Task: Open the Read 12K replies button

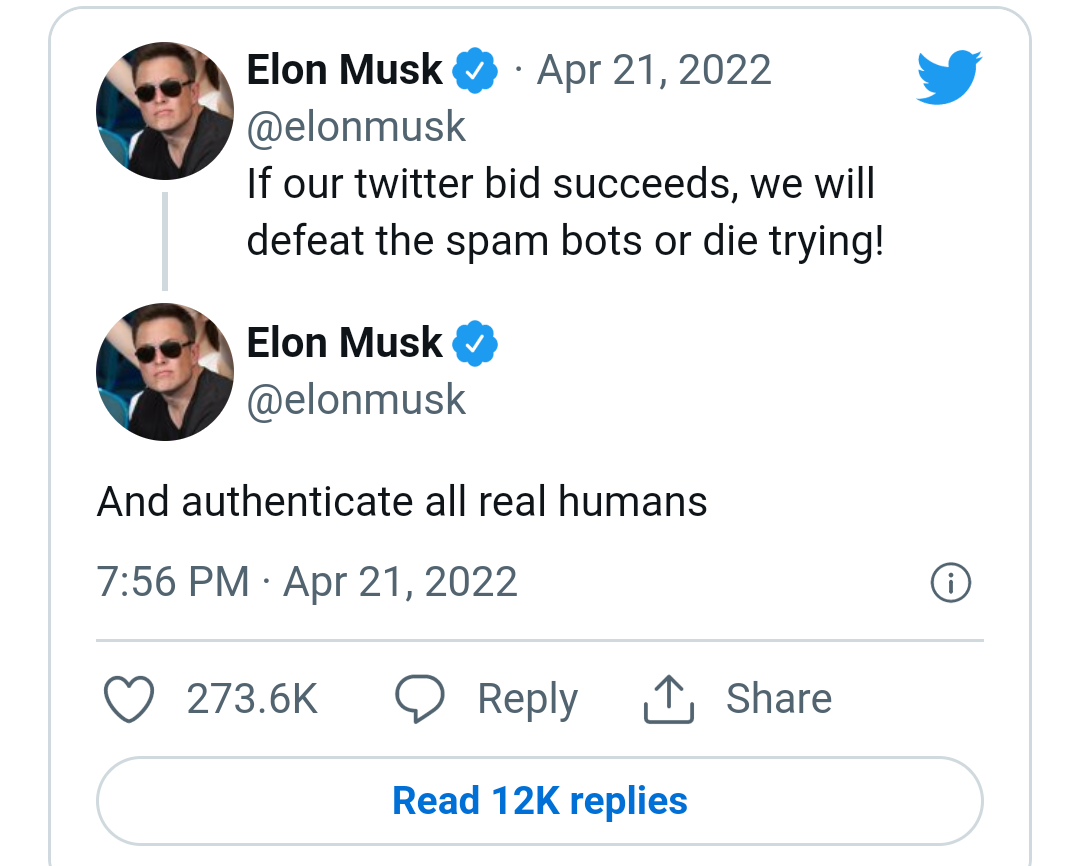Action: click(540, 800)
